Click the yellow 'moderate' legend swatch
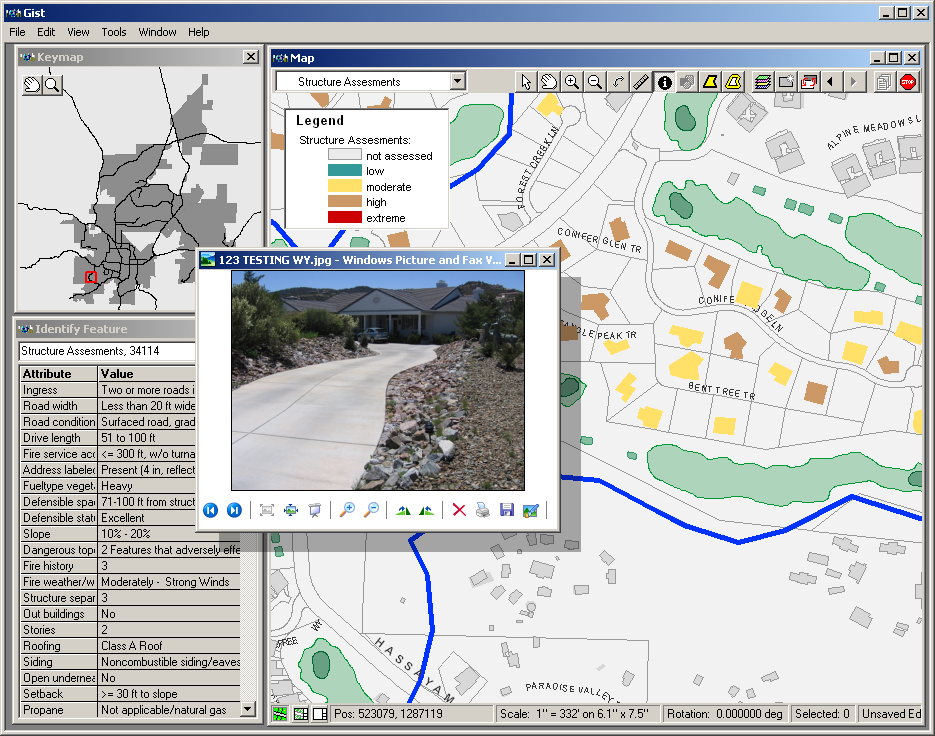The width and height of the screenshot is (935, 736). click(345, 186)
